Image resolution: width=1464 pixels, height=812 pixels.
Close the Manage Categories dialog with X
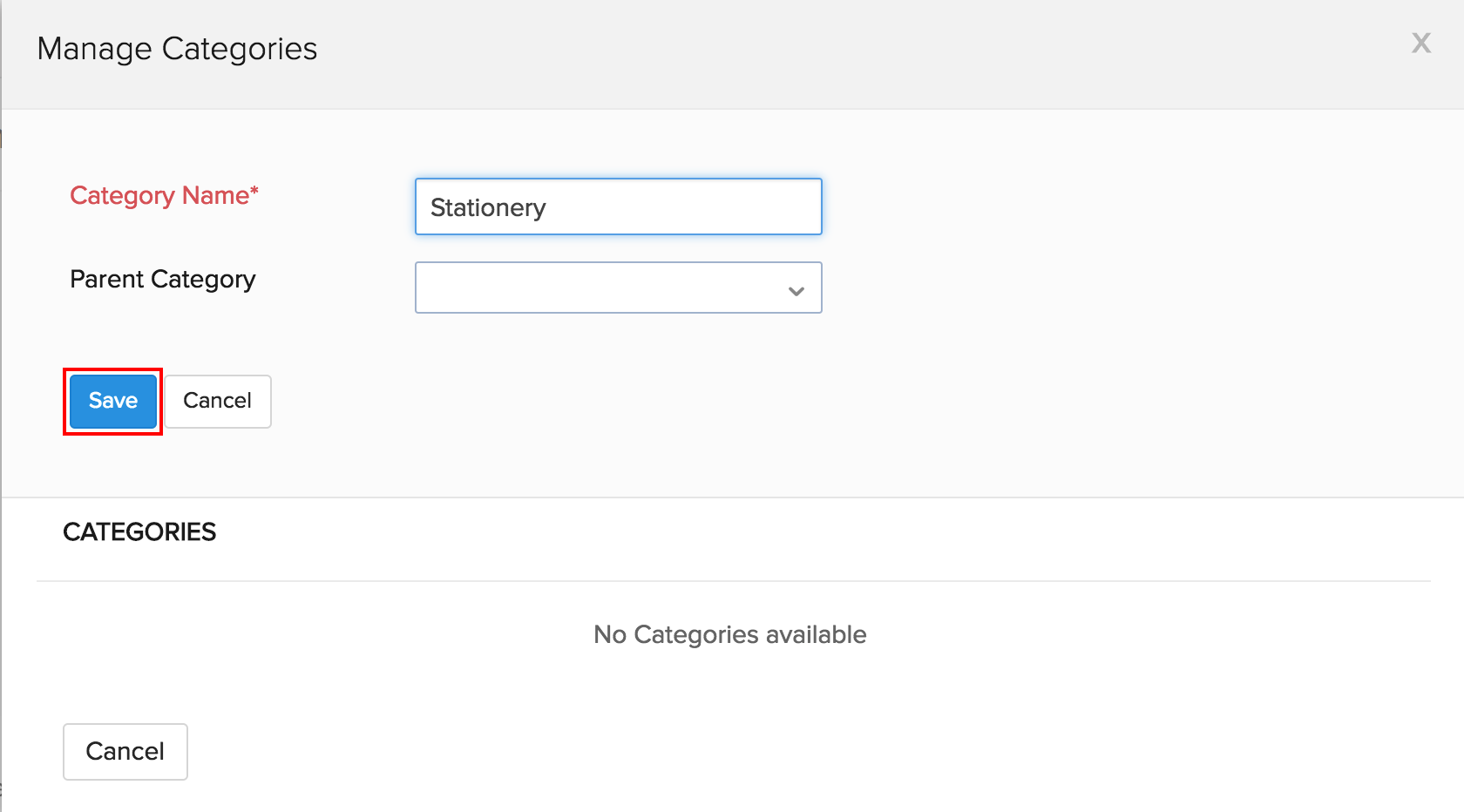(x=1420, y=43)
